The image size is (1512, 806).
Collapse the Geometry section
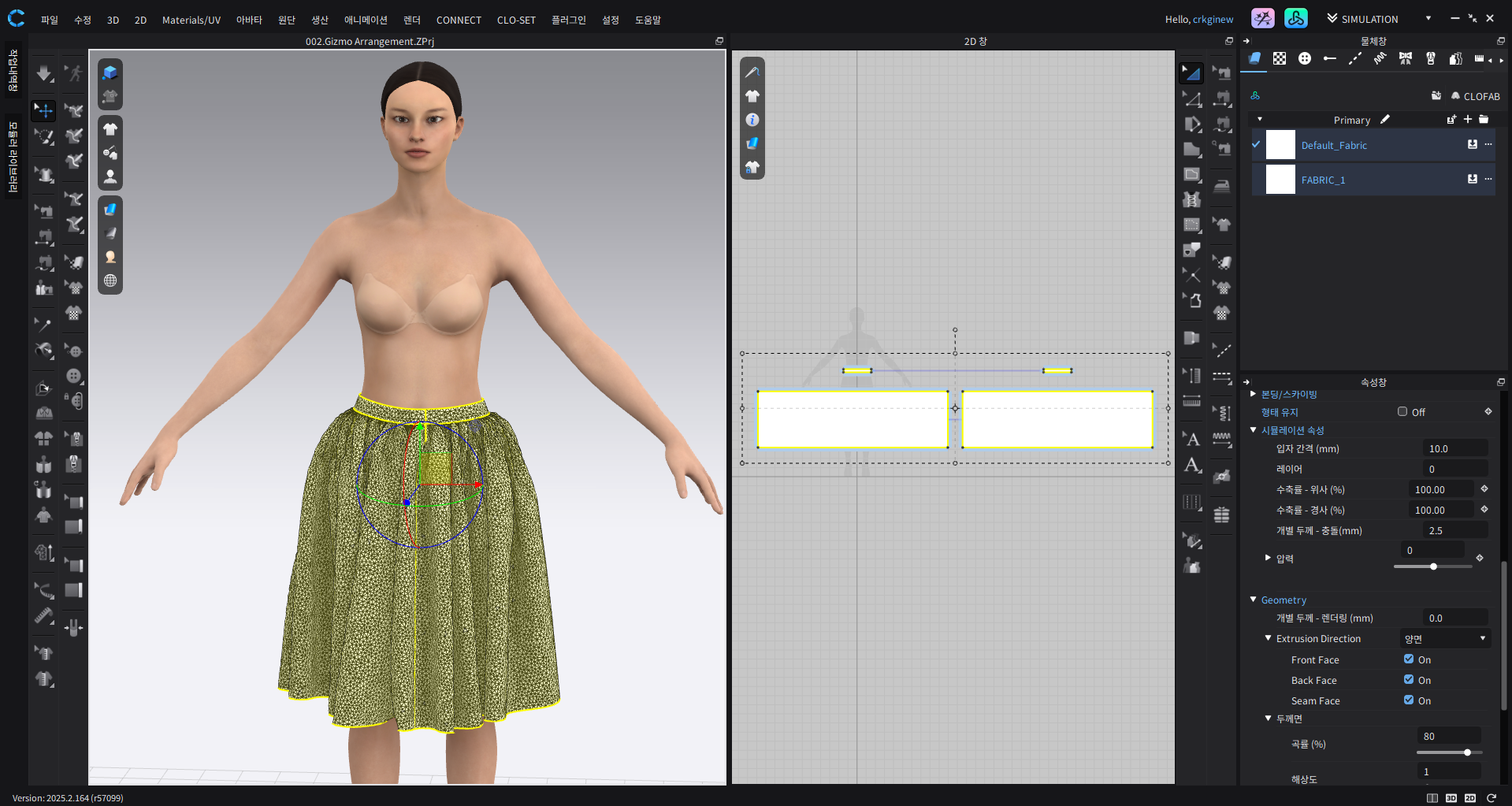[x=1254, y=600]
